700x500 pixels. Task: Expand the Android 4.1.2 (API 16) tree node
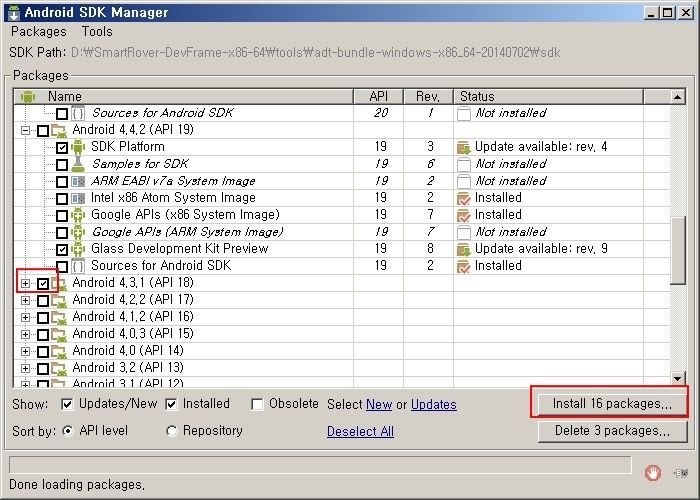point(25,317)
